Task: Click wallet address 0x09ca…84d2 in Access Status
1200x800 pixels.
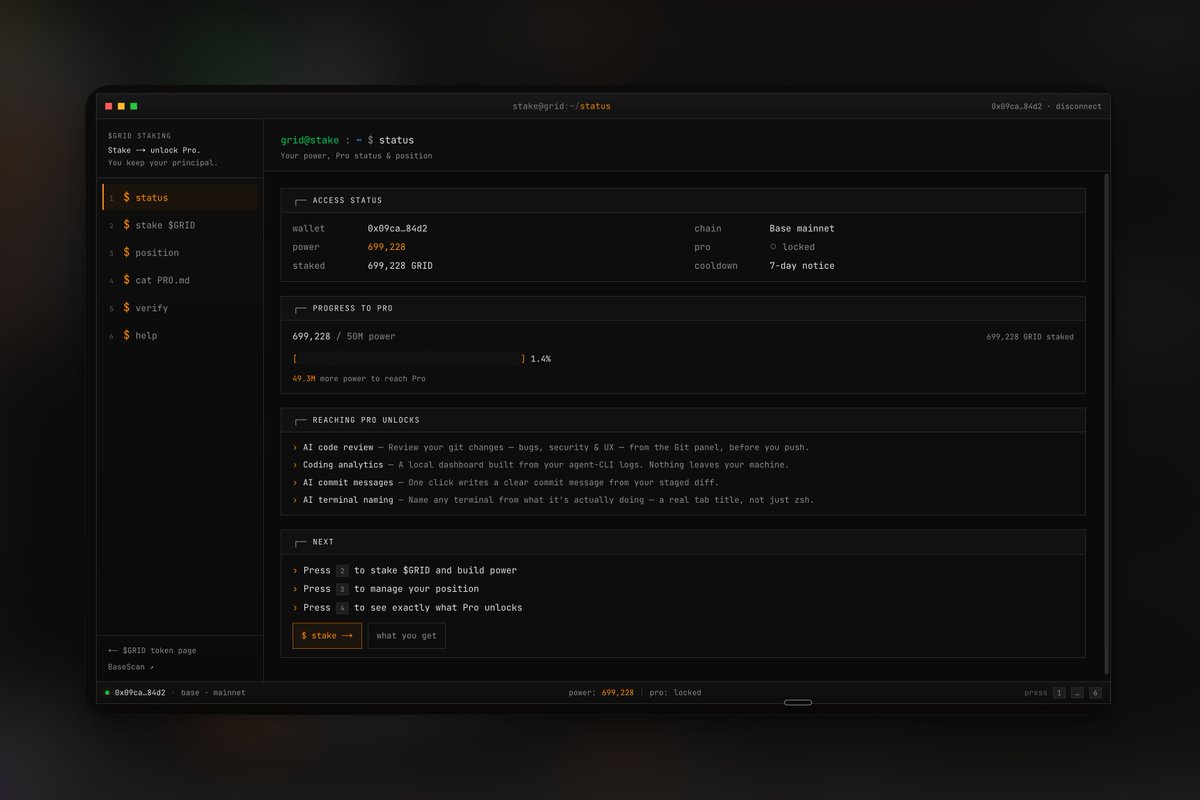Action: [397, 228]
